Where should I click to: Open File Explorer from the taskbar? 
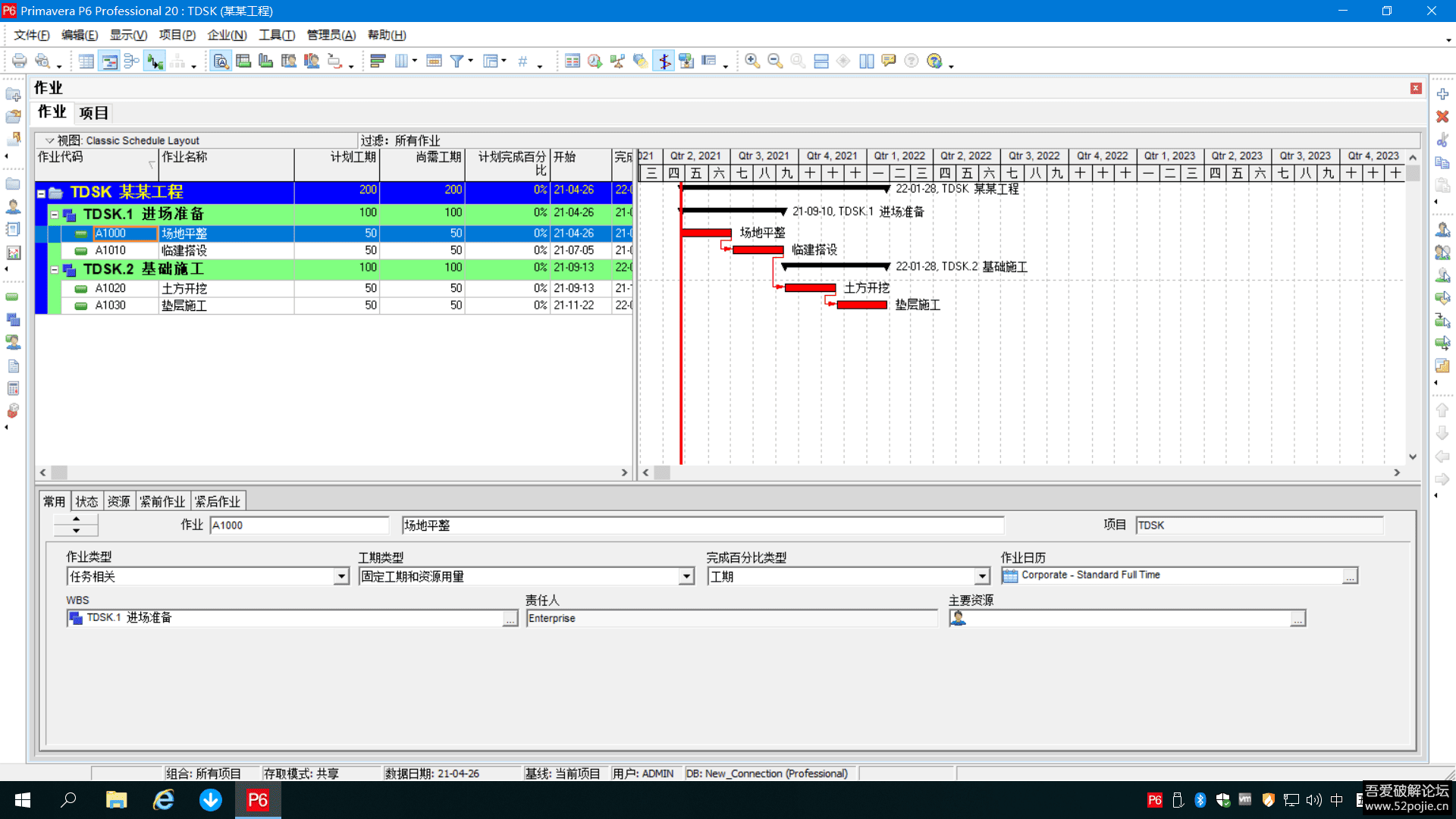[x=116, y=800]
